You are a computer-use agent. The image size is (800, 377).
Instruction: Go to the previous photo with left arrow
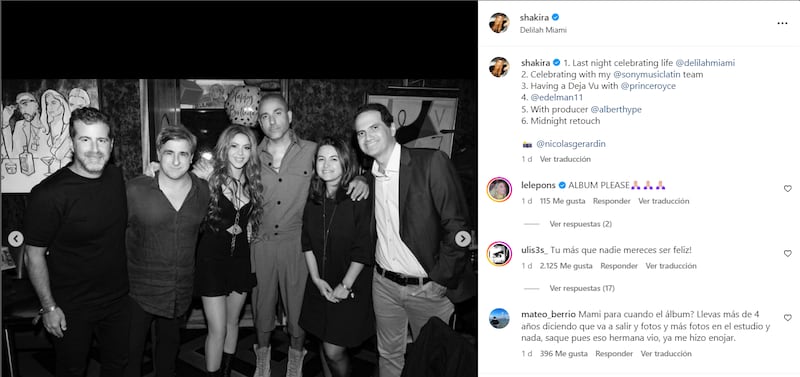click(16, 239)
